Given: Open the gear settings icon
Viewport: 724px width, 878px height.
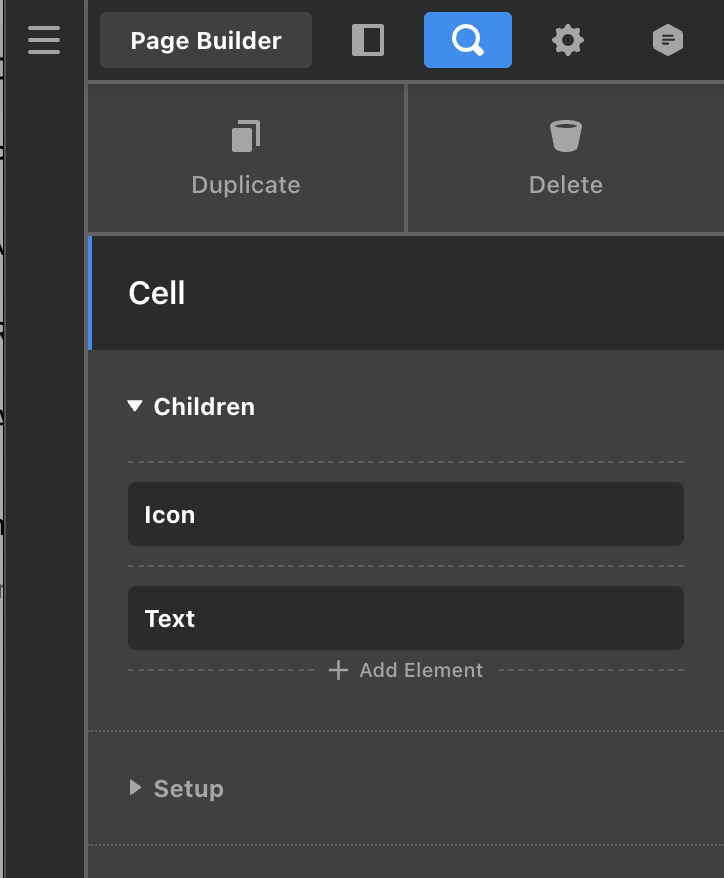Looking at the screenshot, I should (x=568, y=41).
